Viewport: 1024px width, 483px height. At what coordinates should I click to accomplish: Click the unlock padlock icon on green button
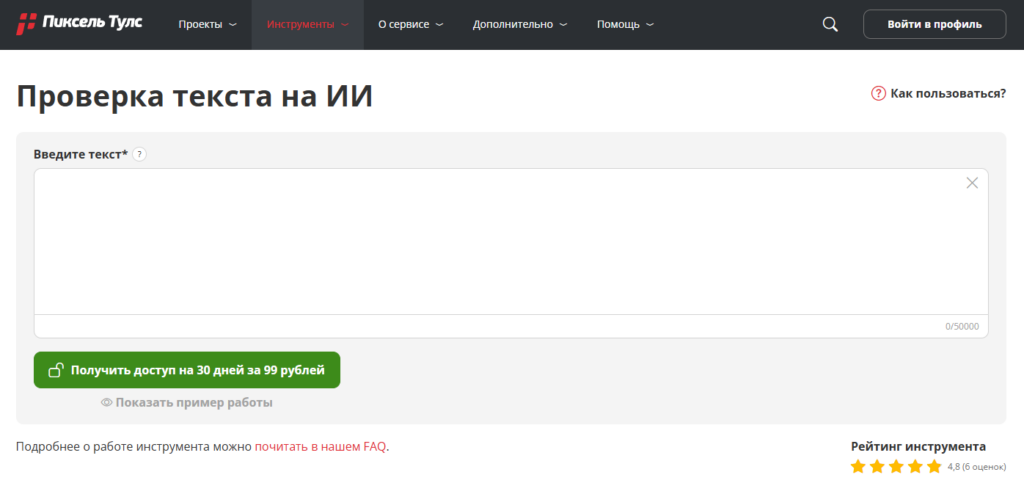[x=56, y=370]
